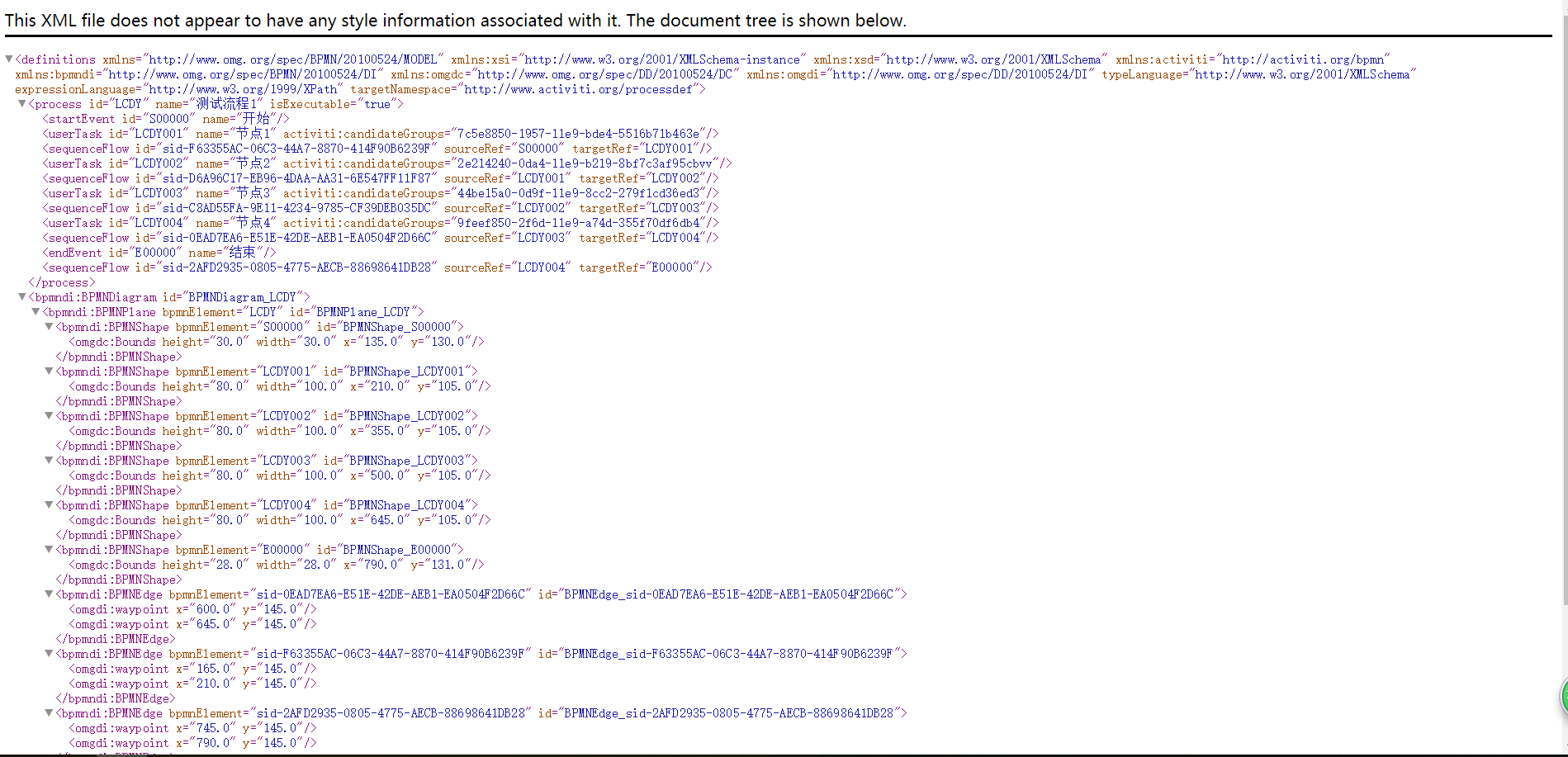Click sequenceFlow with targetRef LCDY004
The width and height of the screenshot is (1568, 757).
coord(381,238)
